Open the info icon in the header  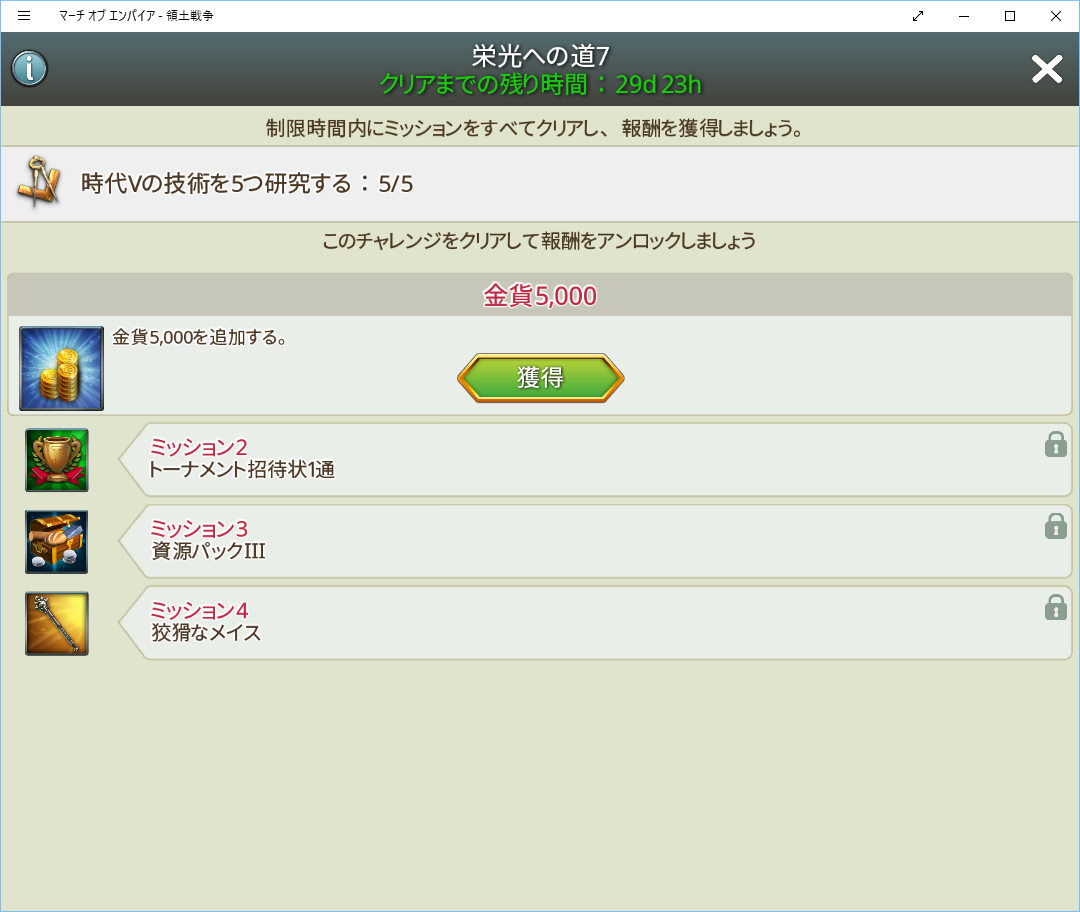[28, 69]
